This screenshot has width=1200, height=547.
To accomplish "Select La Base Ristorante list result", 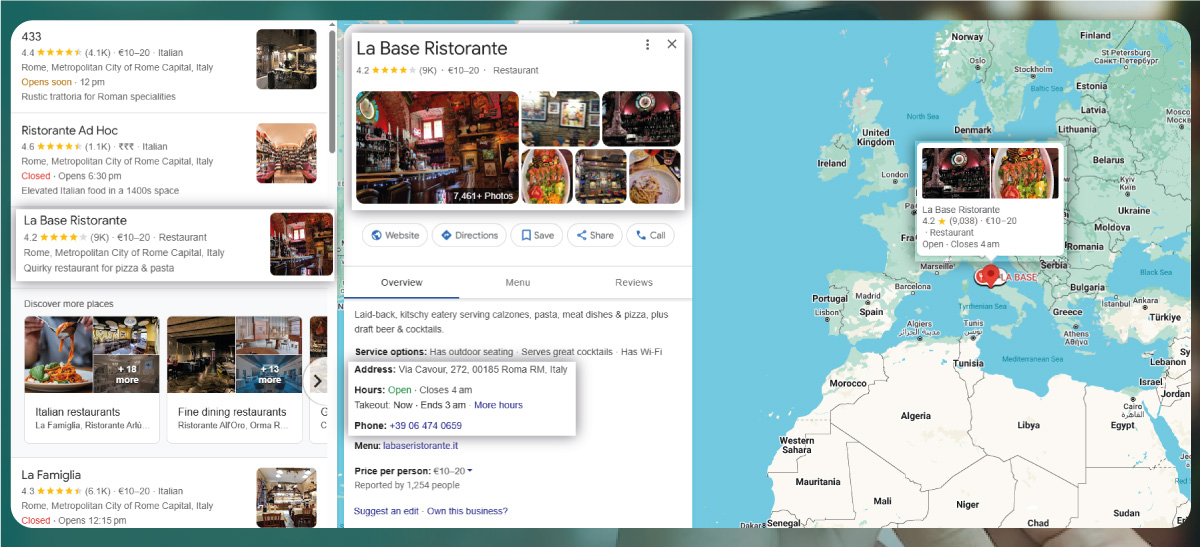I will click(x=174, y=243).
